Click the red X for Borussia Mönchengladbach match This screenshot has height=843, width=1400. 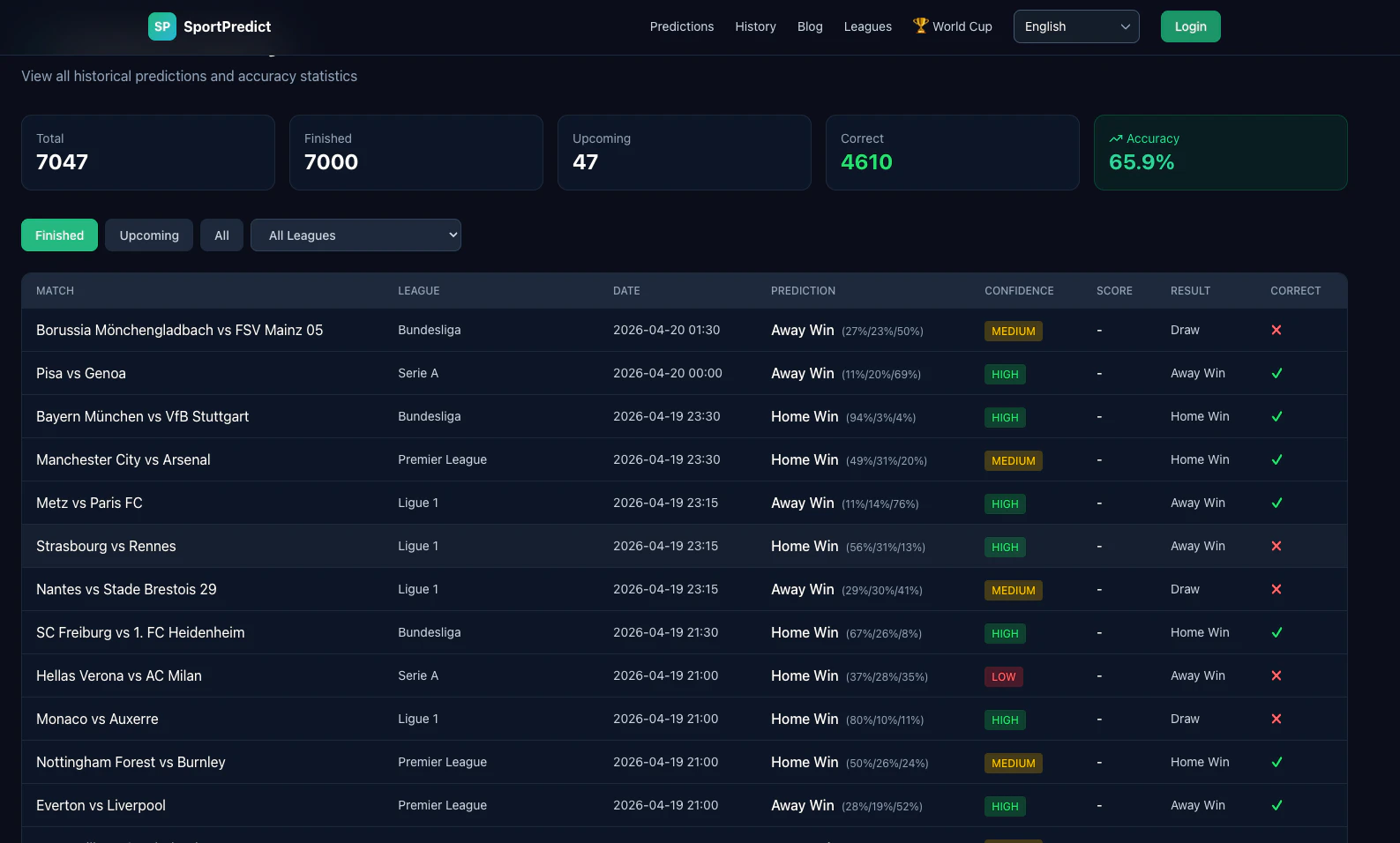(x=1276, y=330)
